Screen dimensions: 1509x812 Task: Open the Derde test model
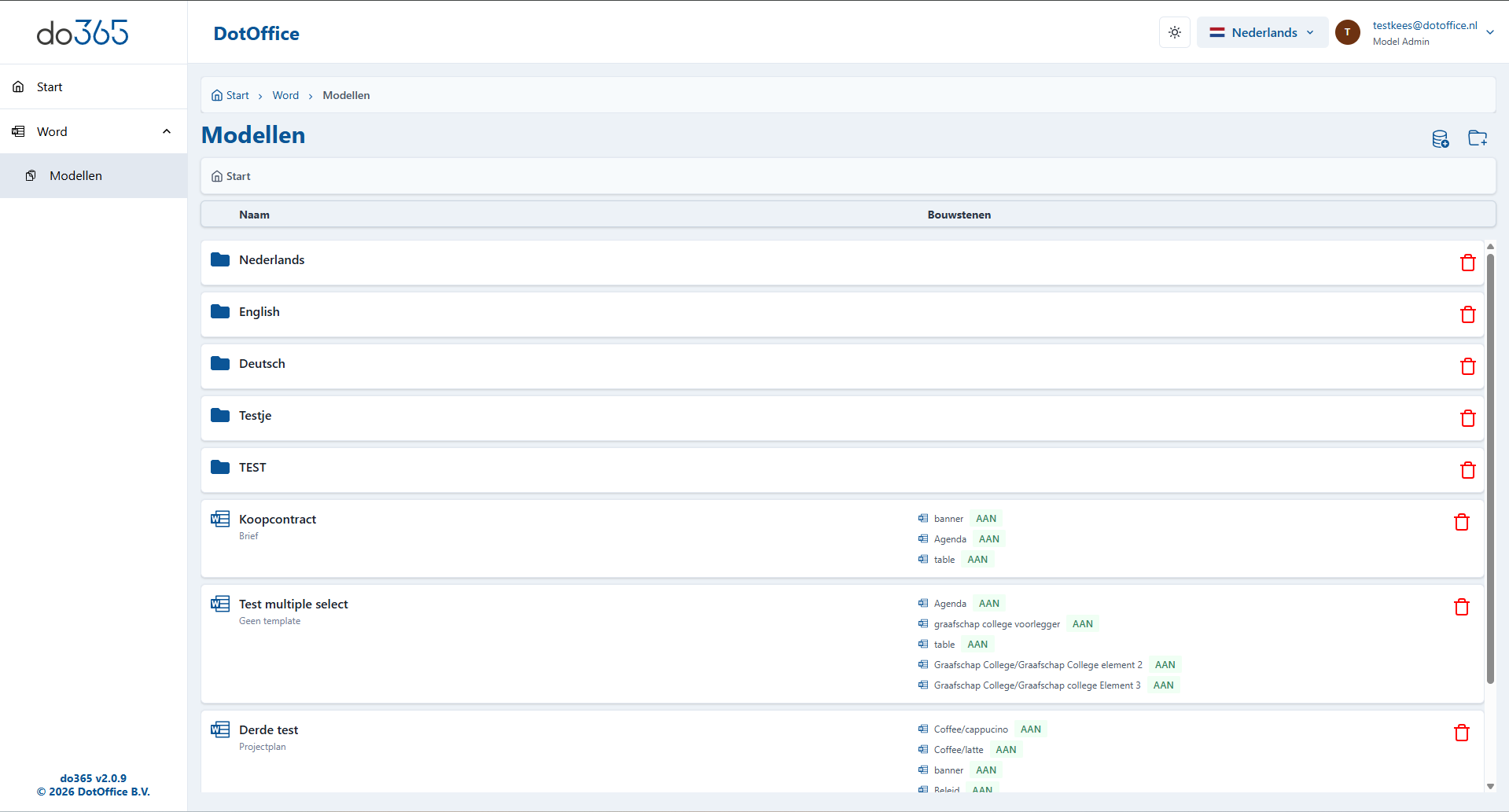268,730
